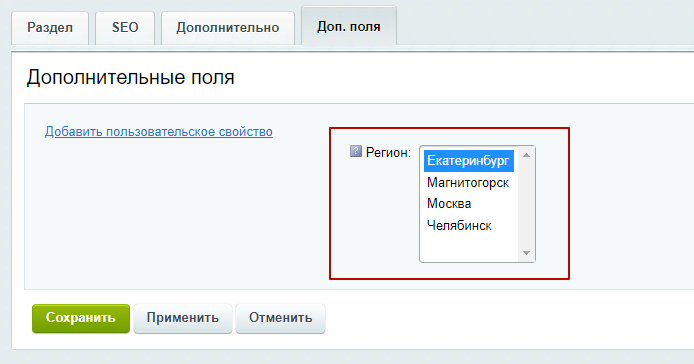Choose Москва in the region list
Image resolution: width=694 pixels, height=364 pixels.
(469, 204)
